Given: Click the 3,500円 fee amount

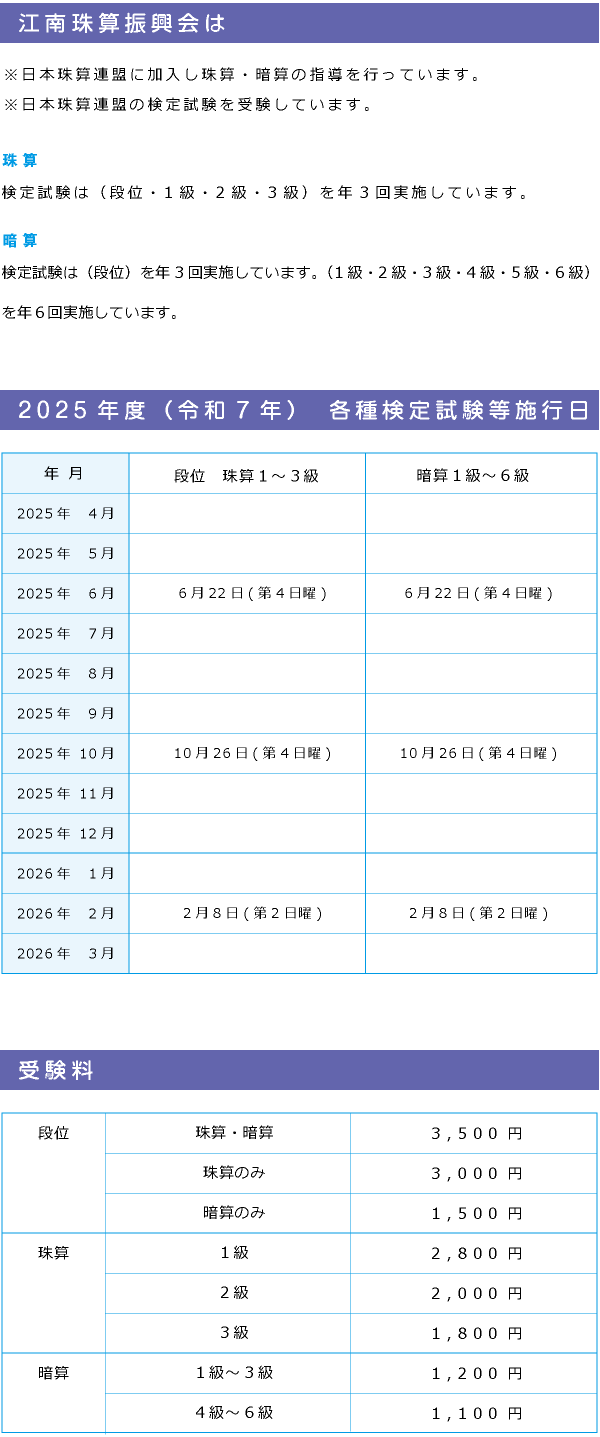Looking at the screenshot, I should point(476,1134).
